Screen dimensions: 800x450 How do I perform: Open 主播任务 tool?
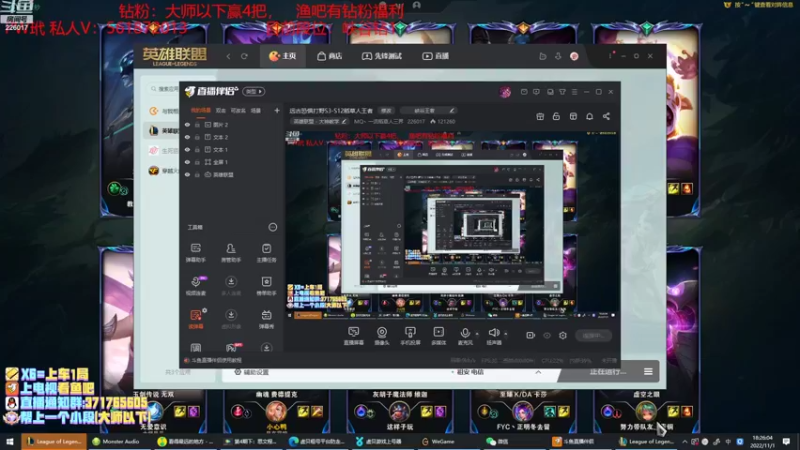(266, 253)
